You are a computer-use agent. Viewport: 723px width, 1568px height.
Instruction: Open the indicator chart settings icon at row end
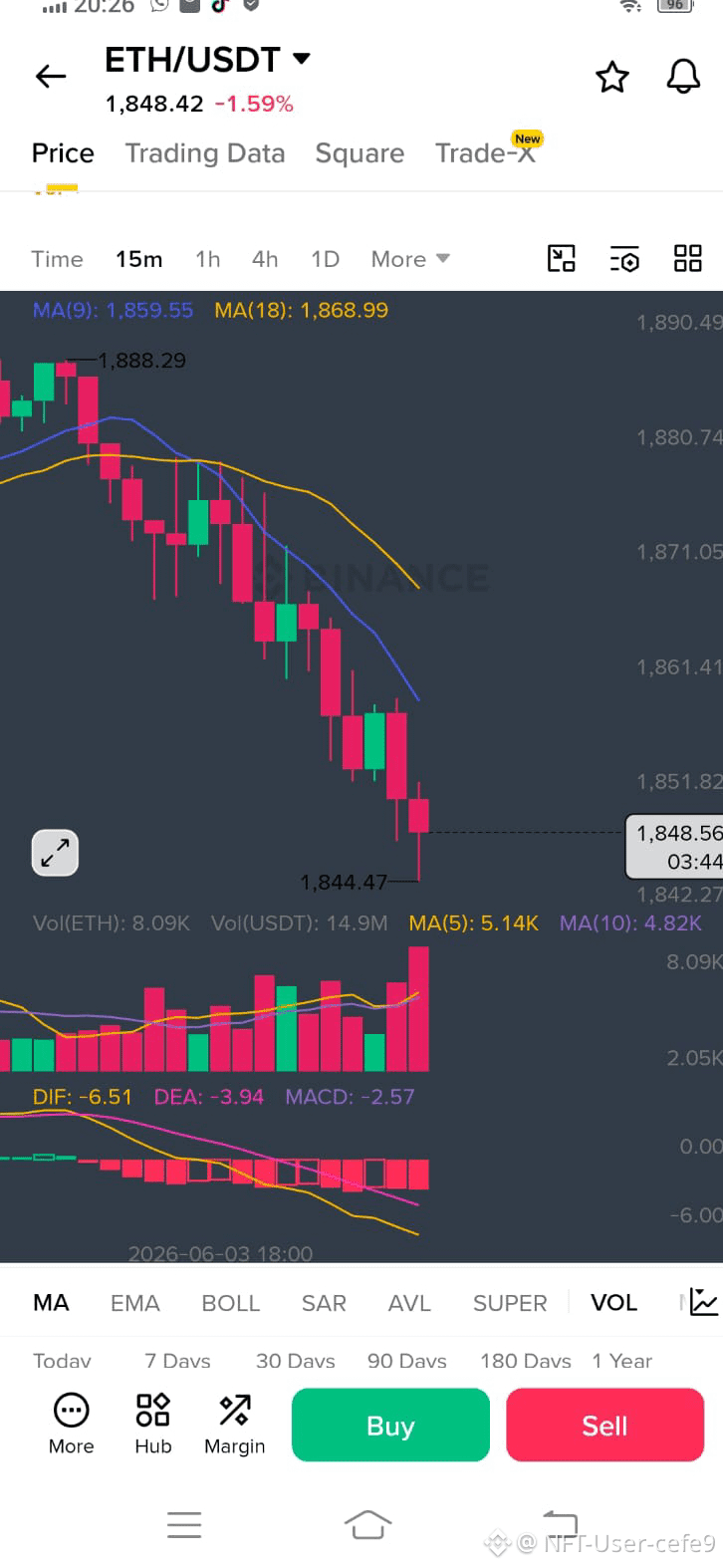704,1302
